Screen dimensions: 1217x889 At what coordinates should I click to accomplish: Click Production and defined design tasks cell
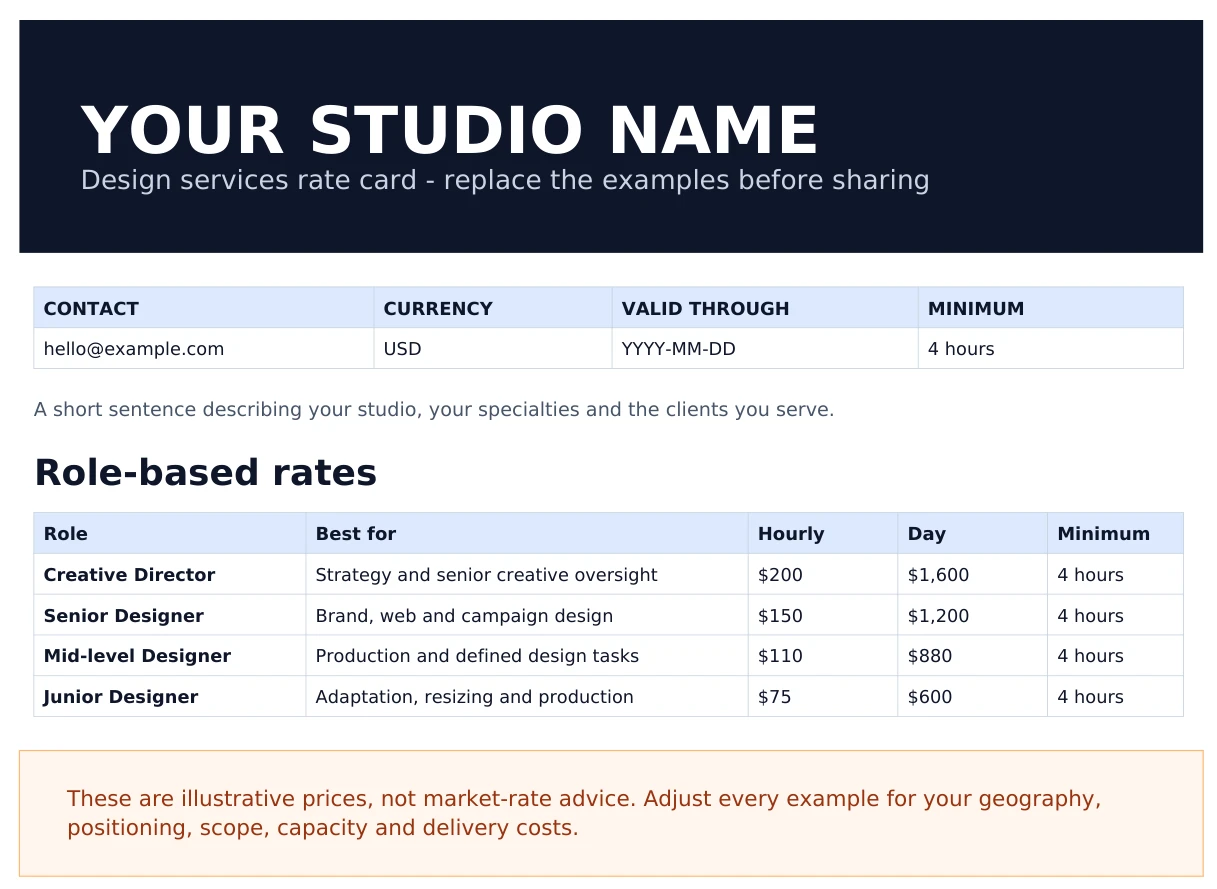pyautogui.click(x=527, y=656)
